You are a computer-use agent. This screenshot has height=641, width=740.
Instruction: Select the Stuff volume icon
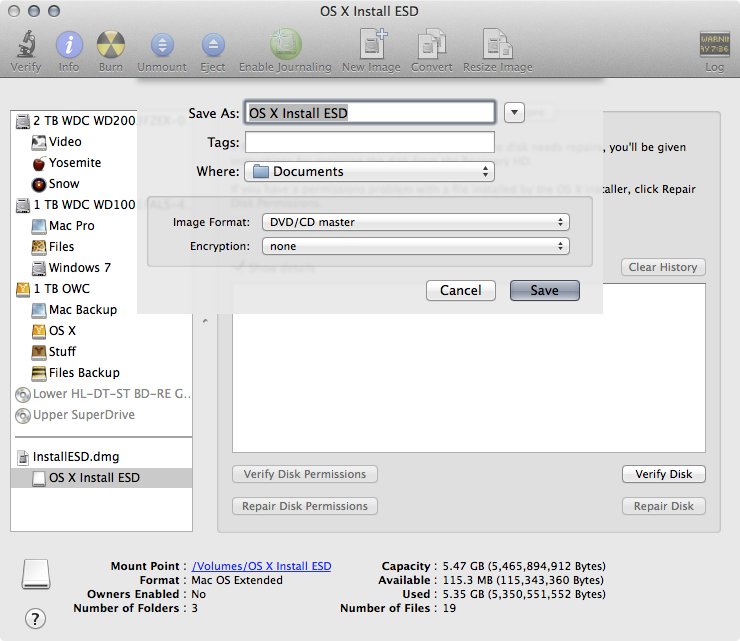(x=39, y=352)
